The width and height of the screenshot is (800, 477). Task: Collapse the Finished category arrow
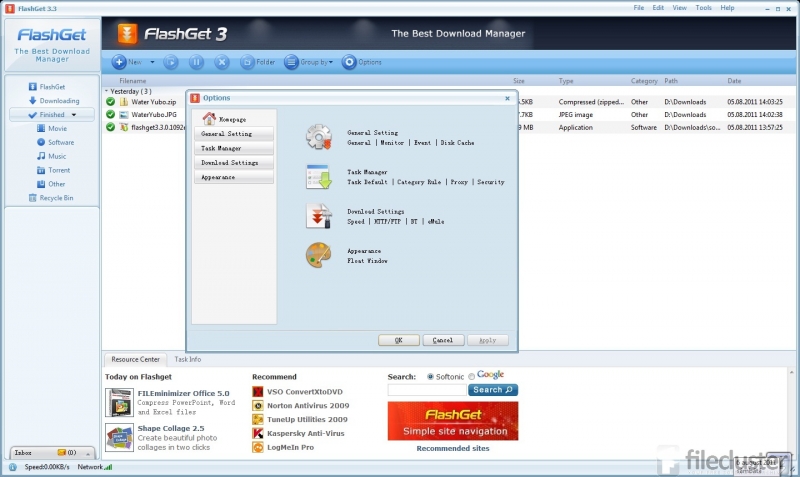74,115
